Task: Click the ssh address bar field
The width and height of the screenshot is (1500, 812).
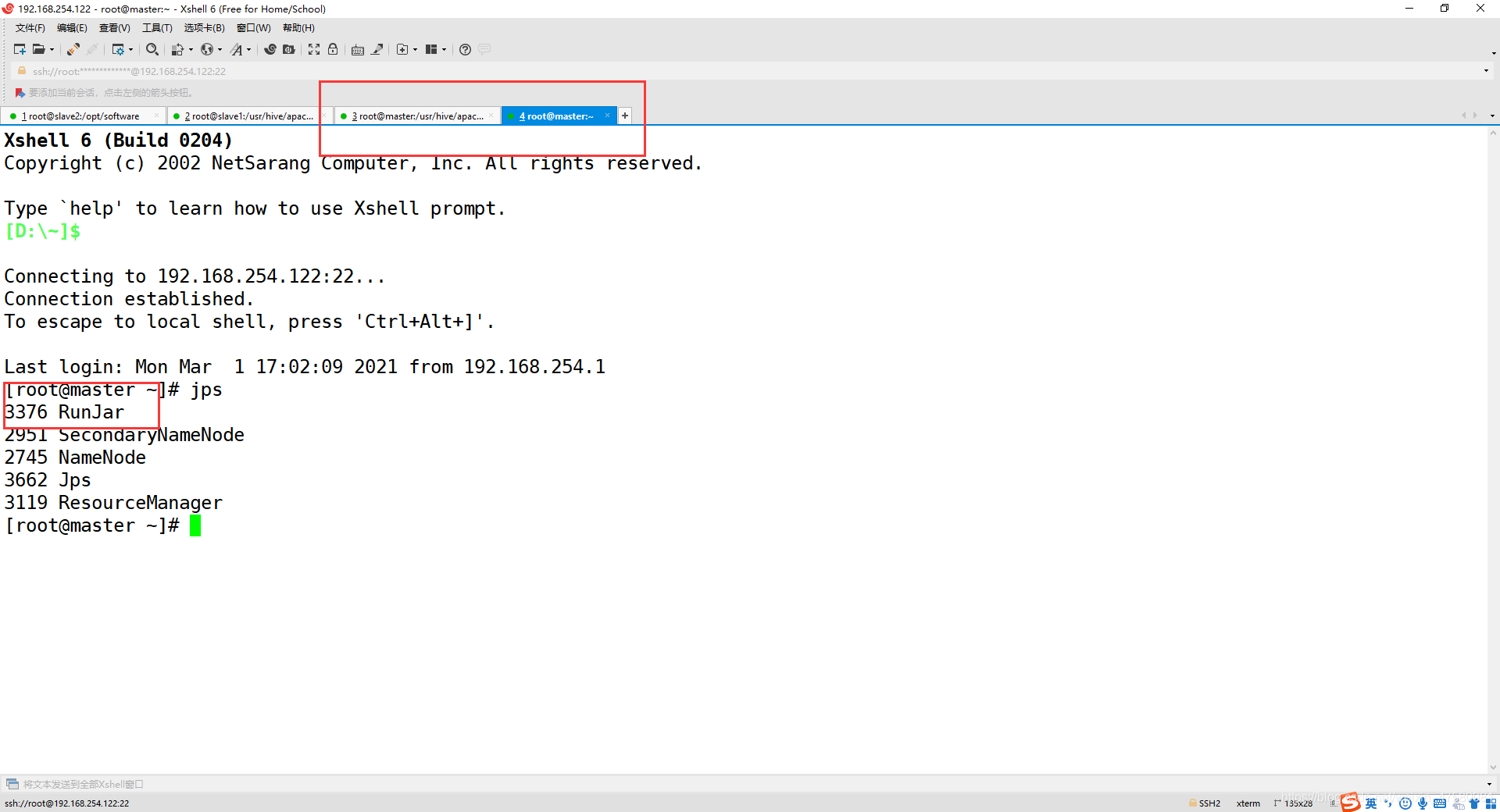Action: tap(750, 71)
